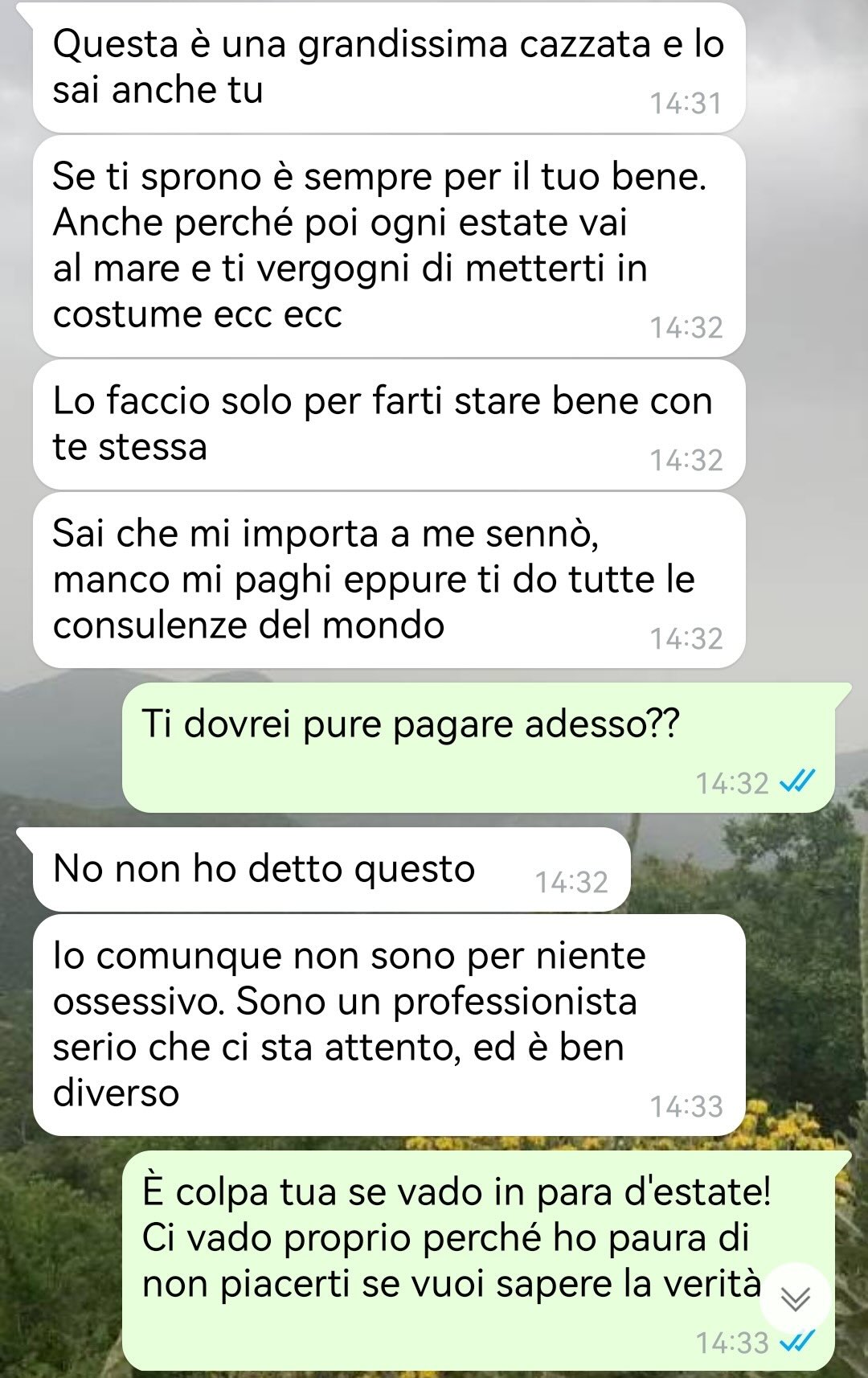This screenshot has height=1378, width=868.
Task: Tap the message 'Lo faccio solo per farti stare bene'
Action: click(x=389, y=424)
